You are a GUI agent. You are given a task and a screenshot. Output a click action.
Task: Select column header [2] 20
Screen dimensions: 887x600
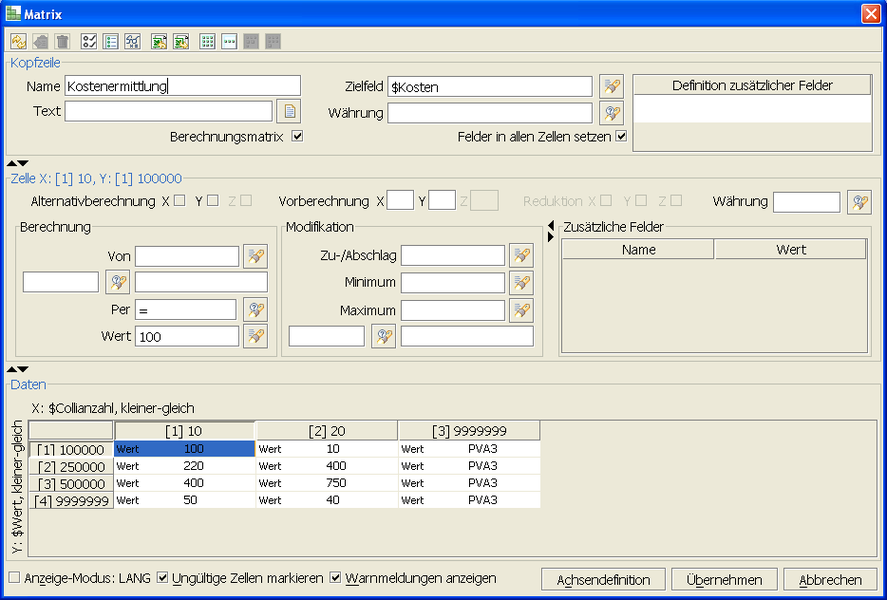click(x=326, y=431)
